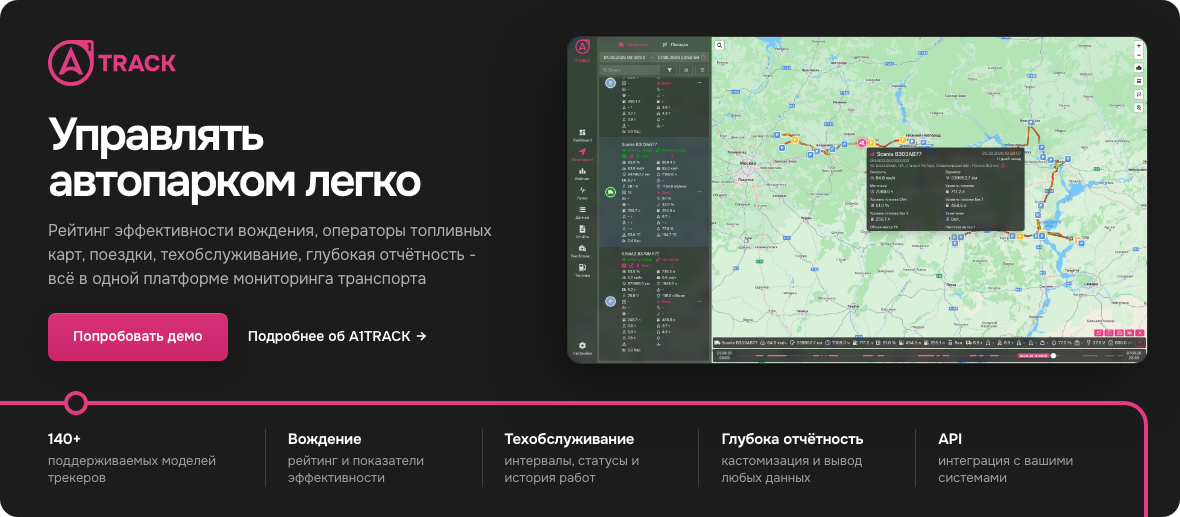Click the API feature heading
Image resolution: width=1180 pixels, height=517 pixels.
point(950,439)
